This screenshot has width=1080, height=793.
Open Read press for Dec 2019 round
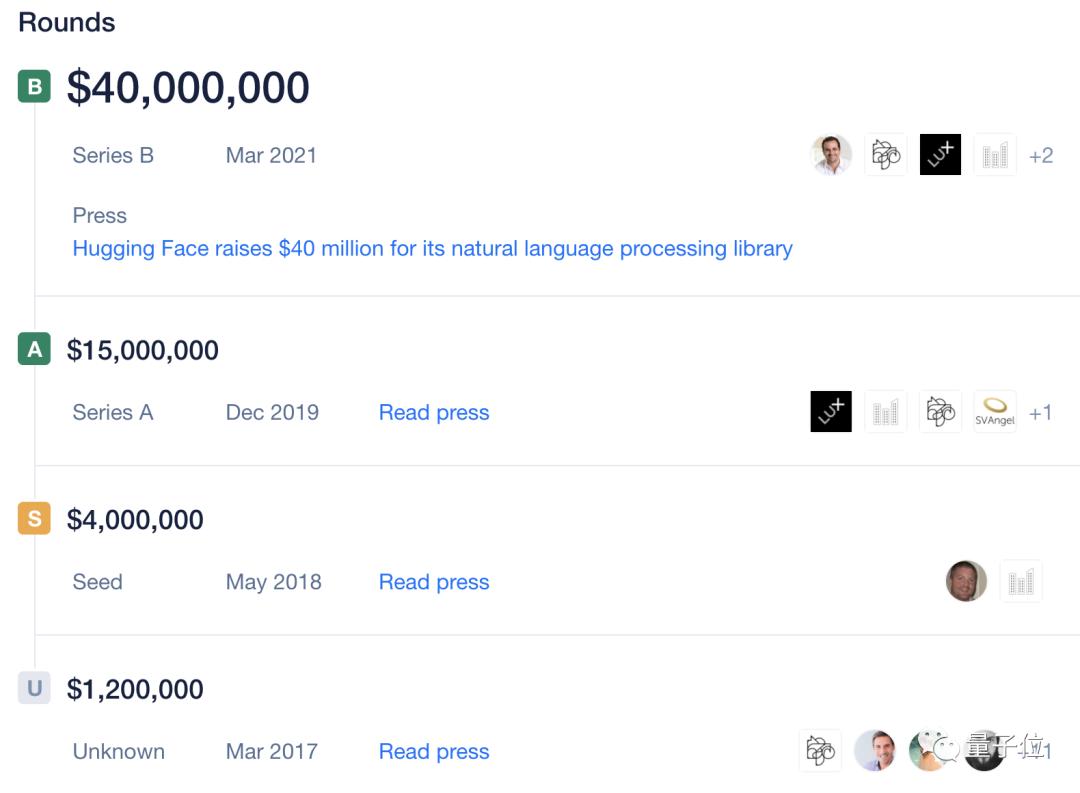pyautogui.click(x=434, y=413)
